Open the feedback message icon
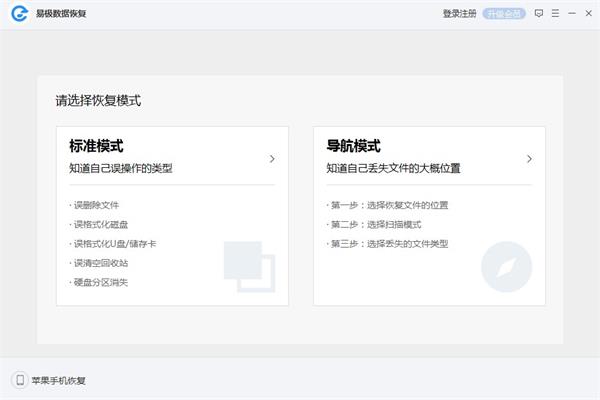600x400 pixels. tap(539, 13)
